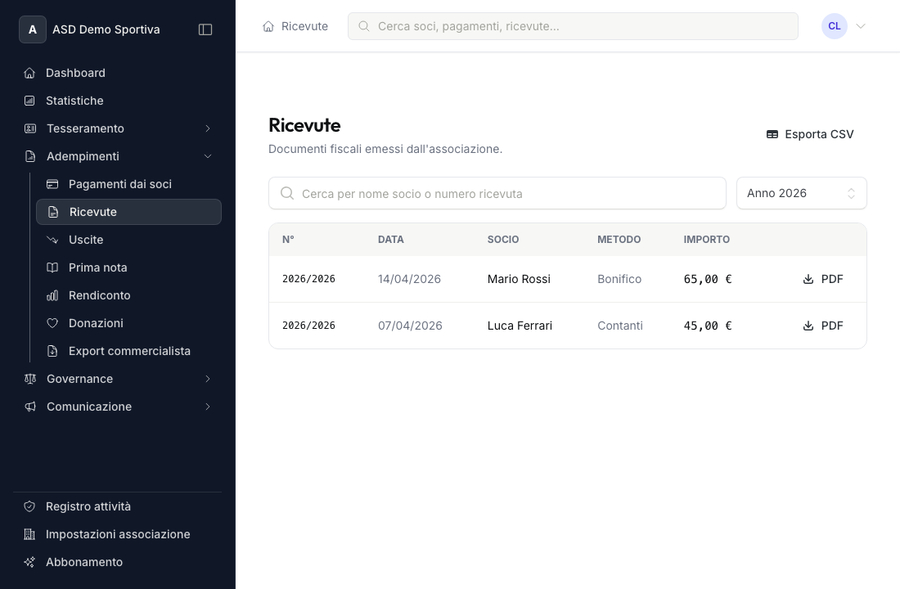Focus the receipt name or number search field
Image resolution: width=900 pixels, height=589 pixels.
click(x=497, y=193)
